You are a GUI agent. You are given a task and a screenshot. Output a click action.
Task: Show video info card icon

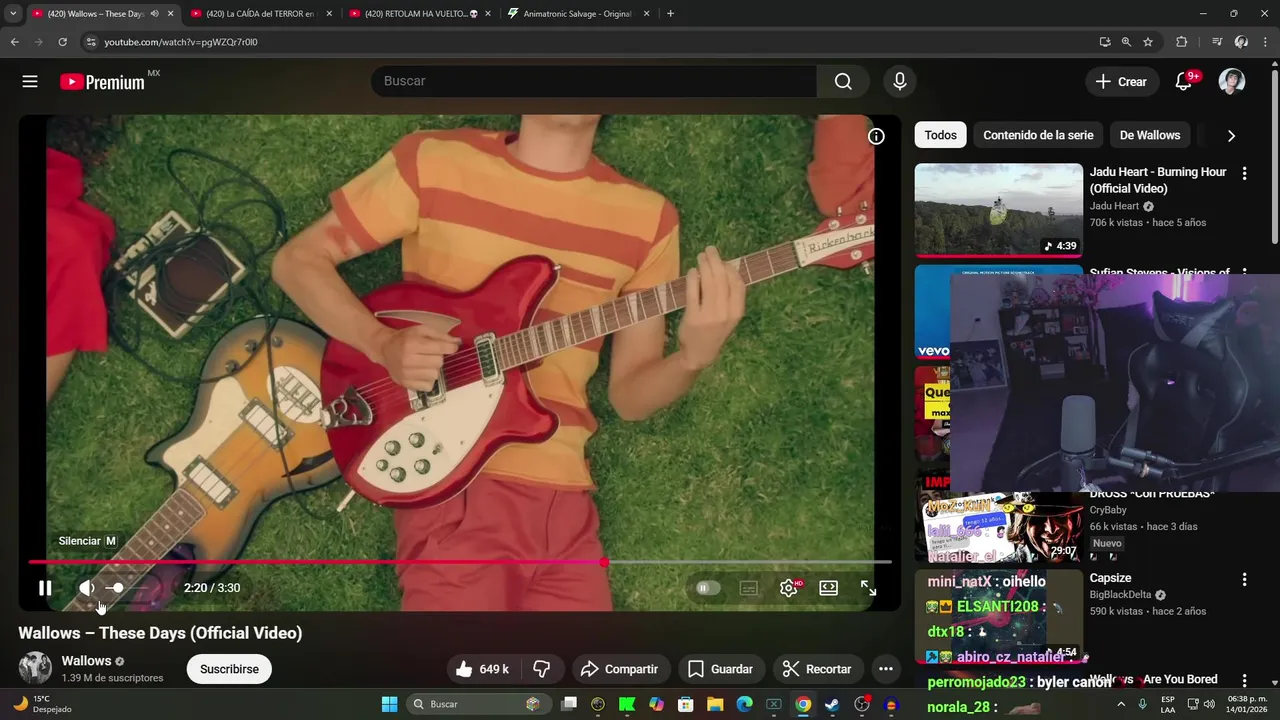click(x=876, y=137)
